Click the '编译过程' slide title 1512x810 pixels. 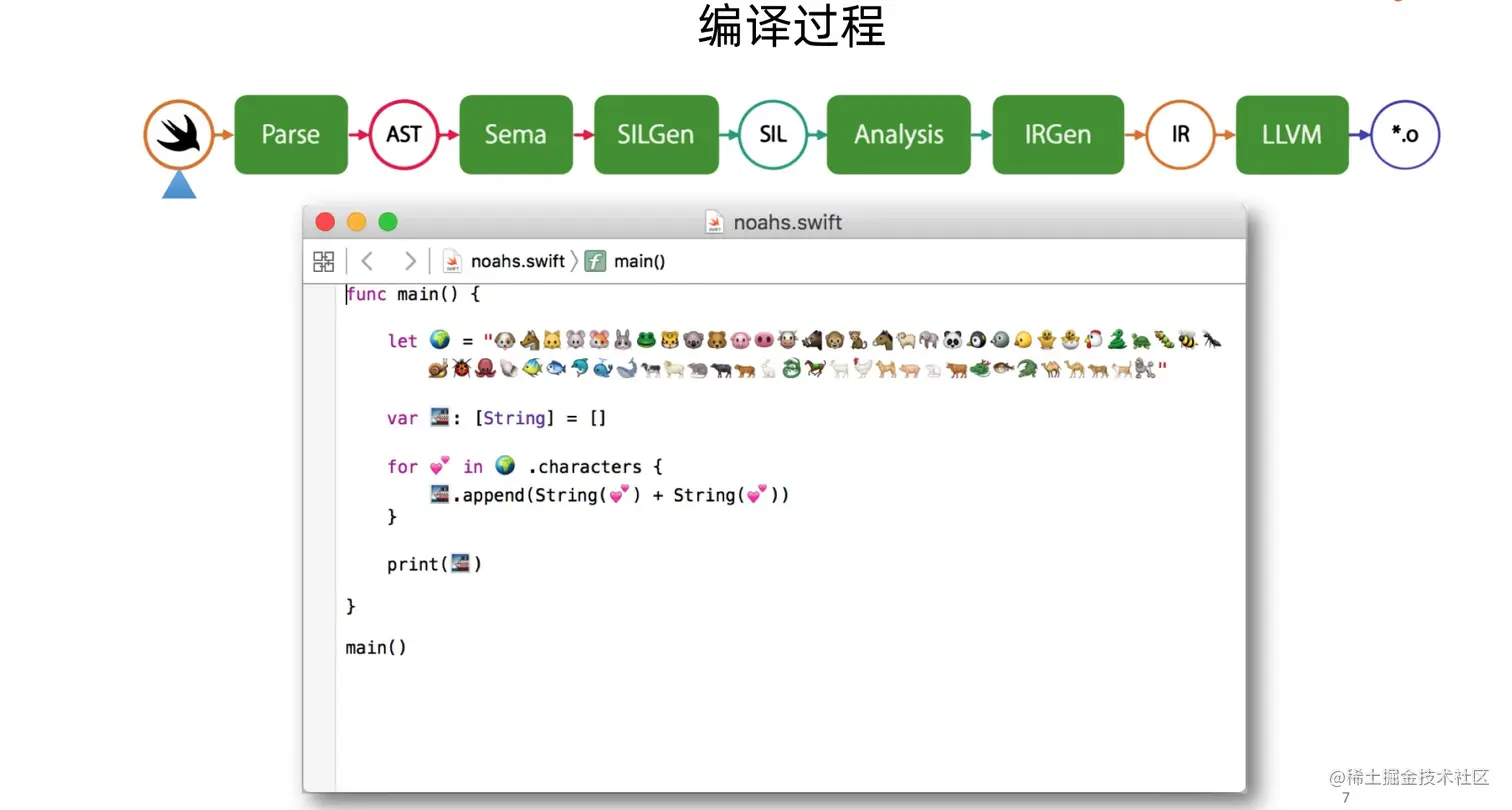click(x=792, y=27)
